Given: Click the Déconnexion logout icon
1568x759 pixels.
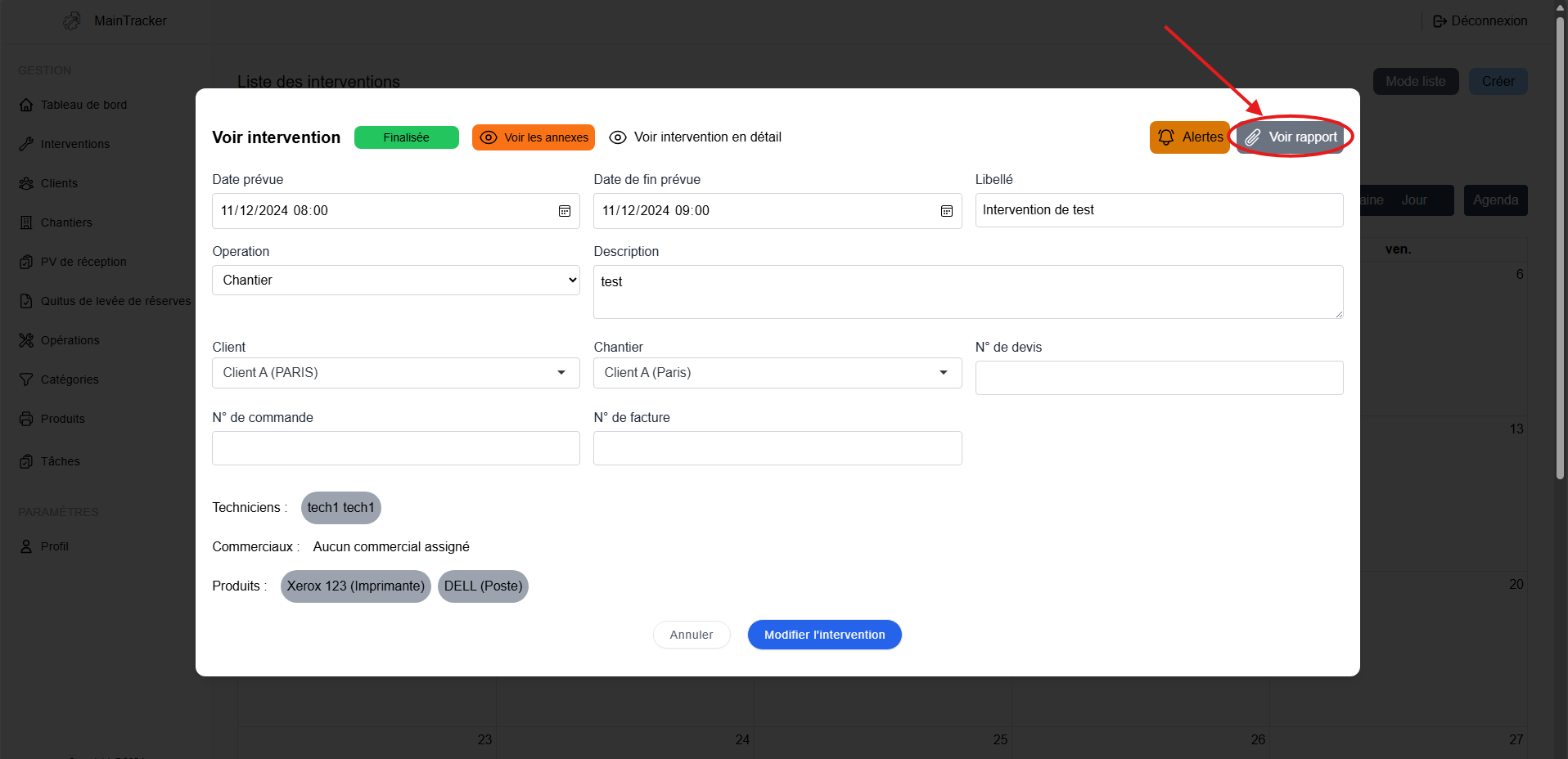Looking at the screenshot, I should tap(1440, 21).
